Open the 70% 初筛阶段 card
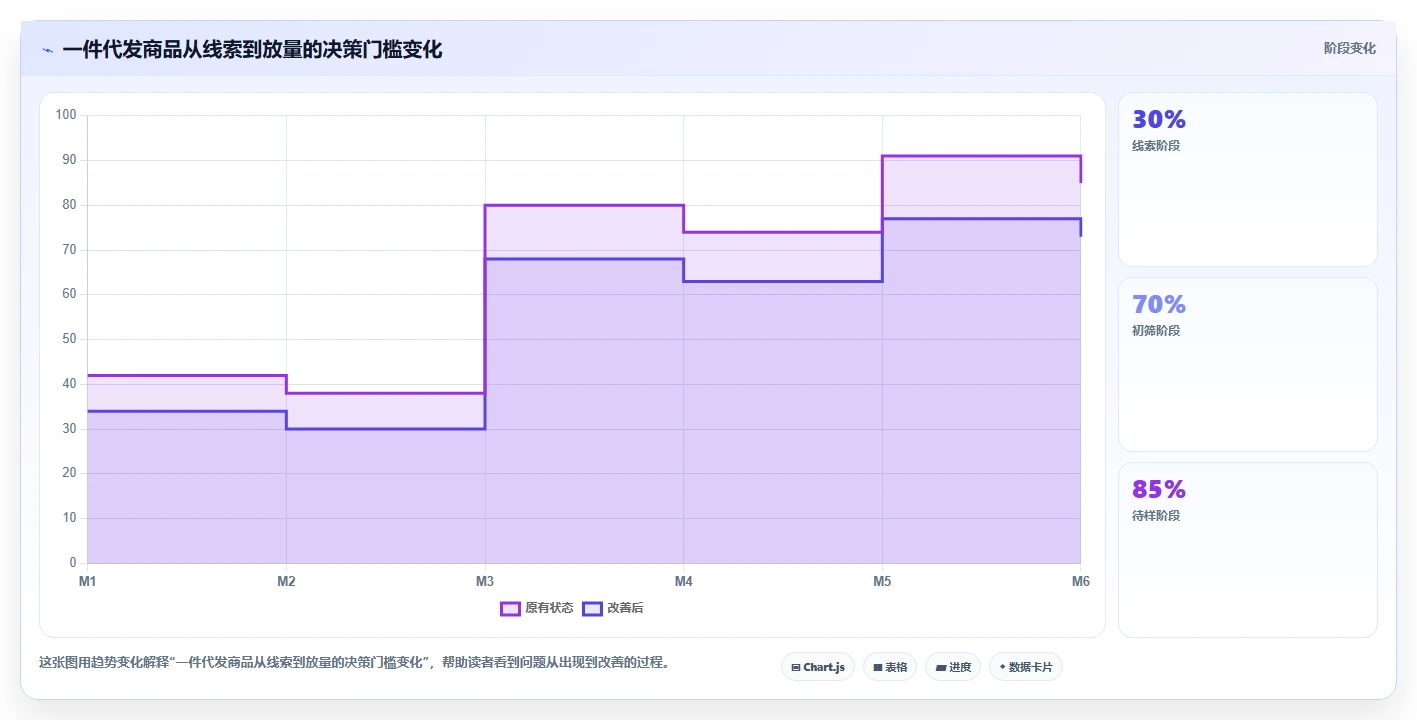This screenshot has width=1417, height=720. [1248, 365]
